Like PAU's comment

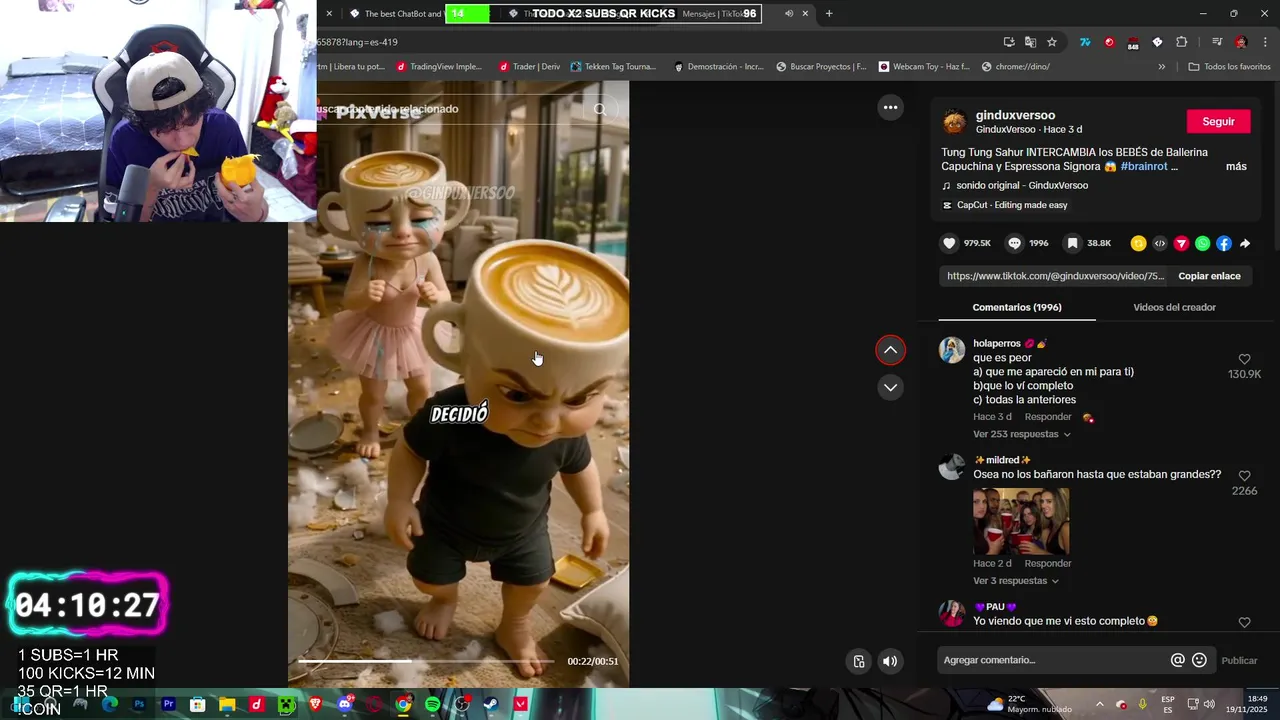pyautogui.click(x=1244, y=622)
